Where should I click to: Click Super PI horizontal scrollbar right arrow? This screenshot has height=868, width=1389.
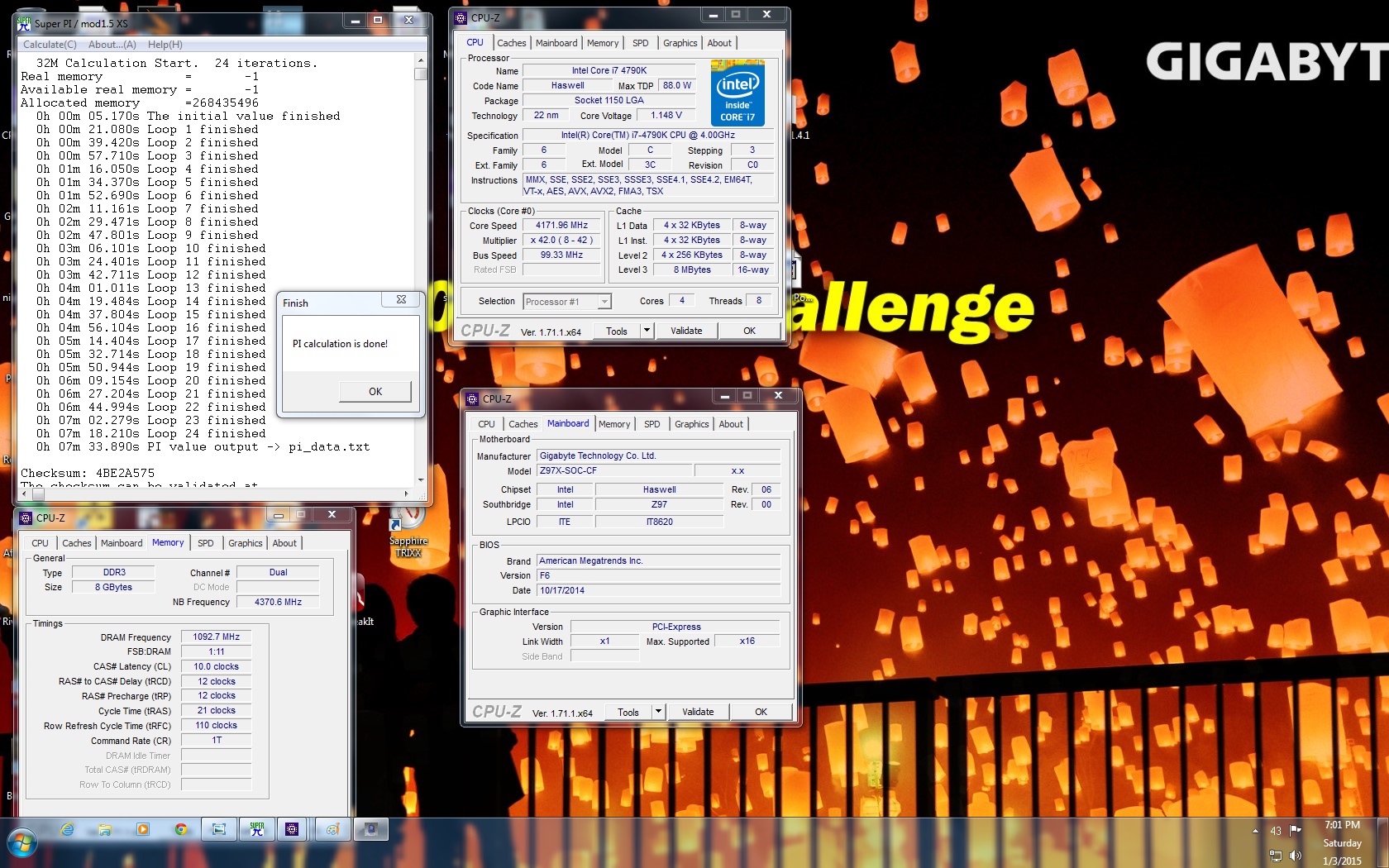pyautogui.click(x=406, y=494)
